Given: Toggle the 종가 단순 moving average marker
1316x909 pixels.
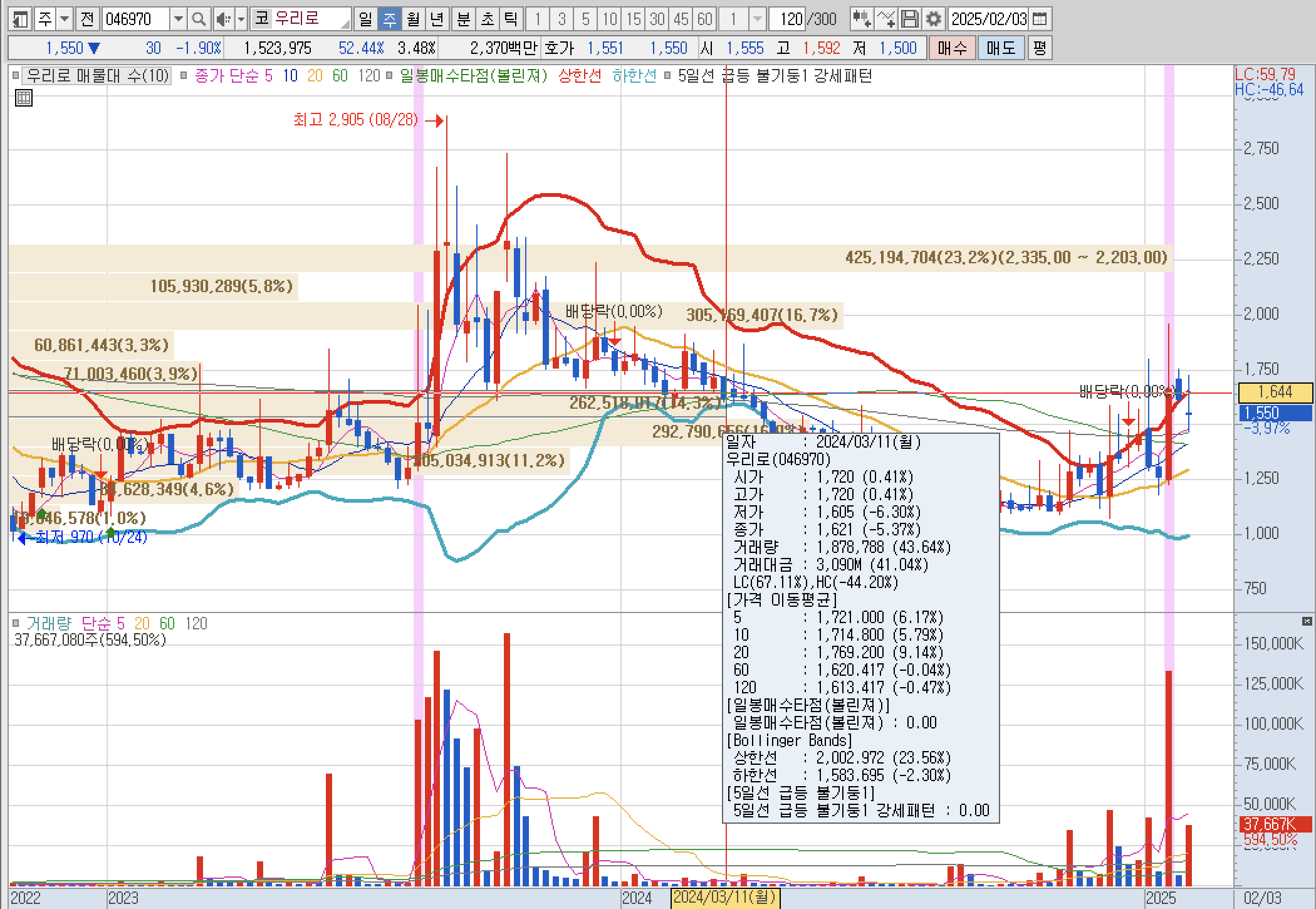Looking at the screenshot, I should point(184,76).
